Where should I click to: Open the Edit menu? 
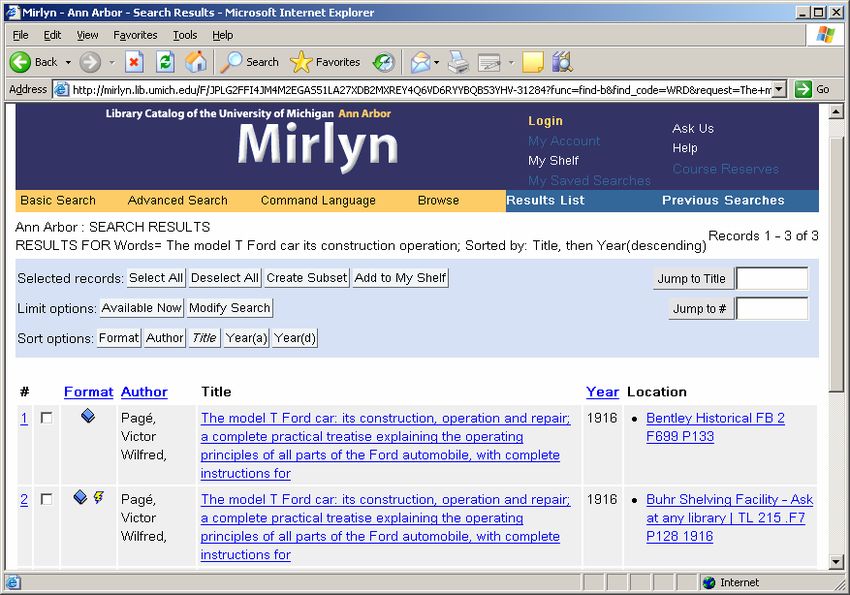click(52, 35)
